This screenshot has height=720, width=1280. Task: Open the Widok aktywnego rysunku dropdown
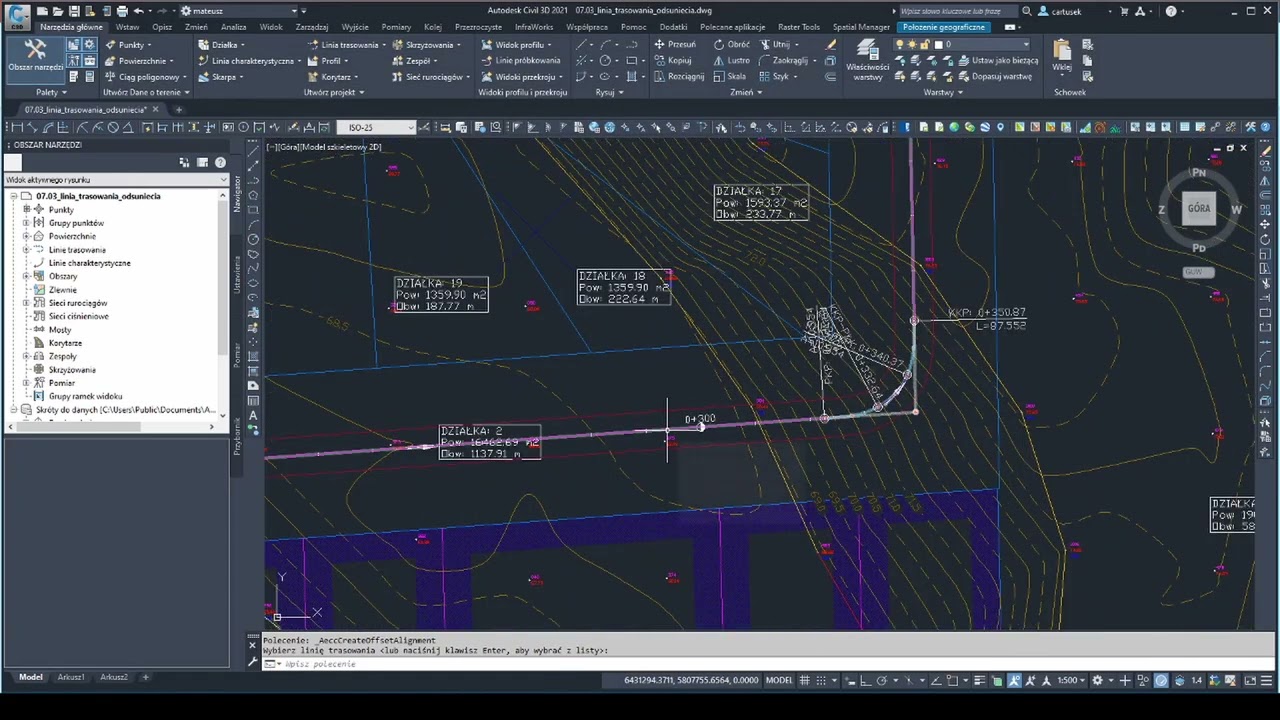(116, 180)
